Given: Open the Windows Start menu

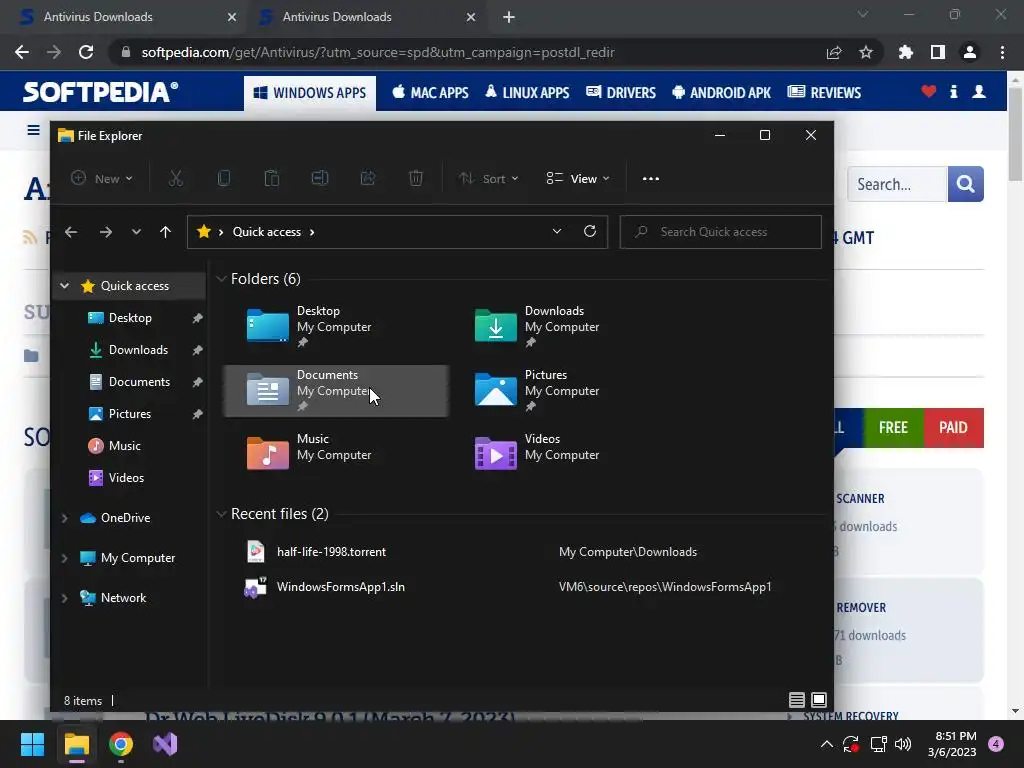Looking at the screenshot, I should (33, 744).
